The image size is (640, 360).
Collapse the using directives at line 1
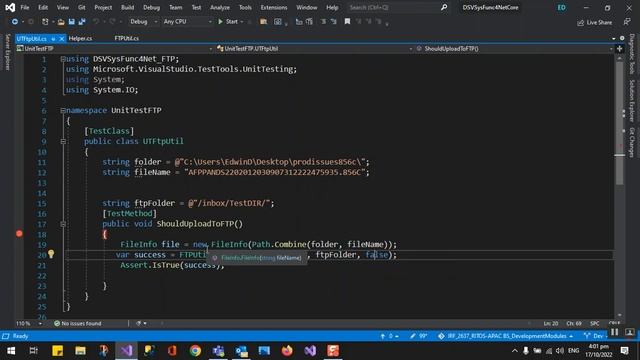pyautogui.click(x=63, y=59)
